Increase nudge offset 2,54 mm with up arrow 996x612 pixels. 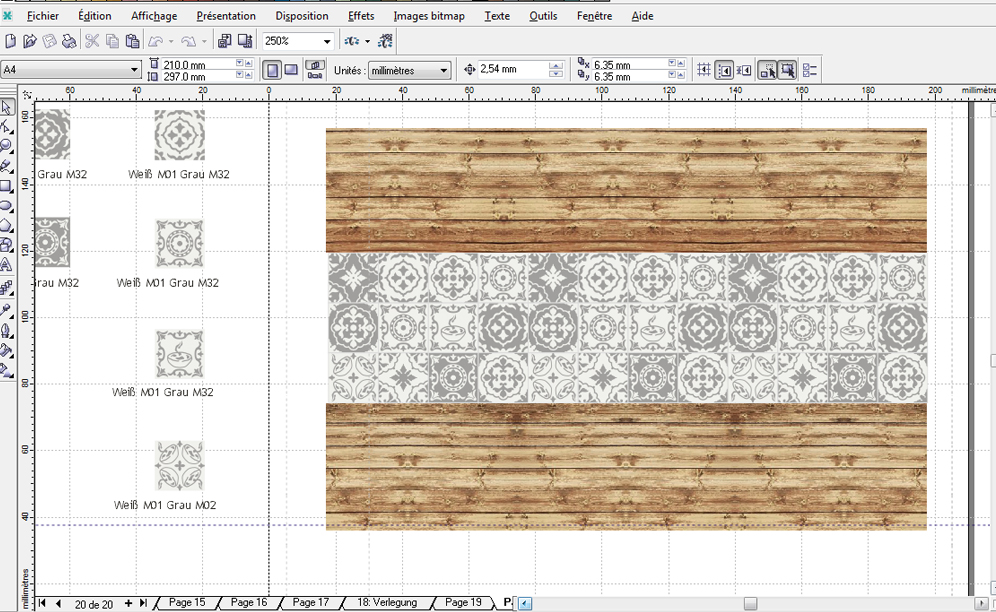[556, 65]
